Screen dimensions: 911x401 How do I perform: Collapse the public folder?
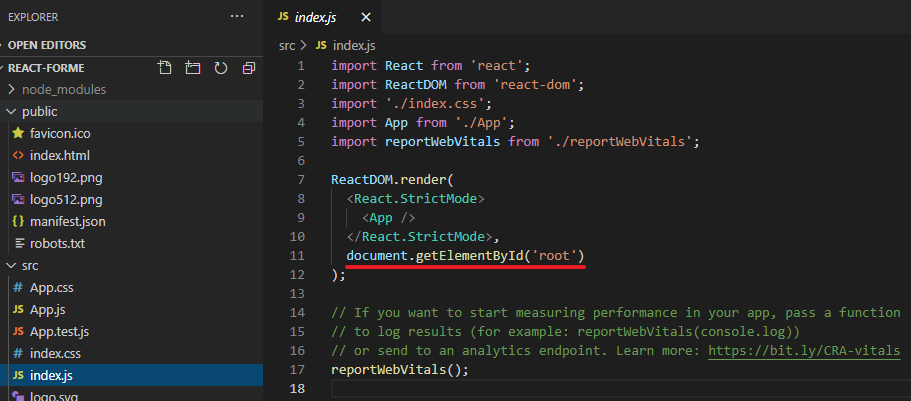pos(131,112)
